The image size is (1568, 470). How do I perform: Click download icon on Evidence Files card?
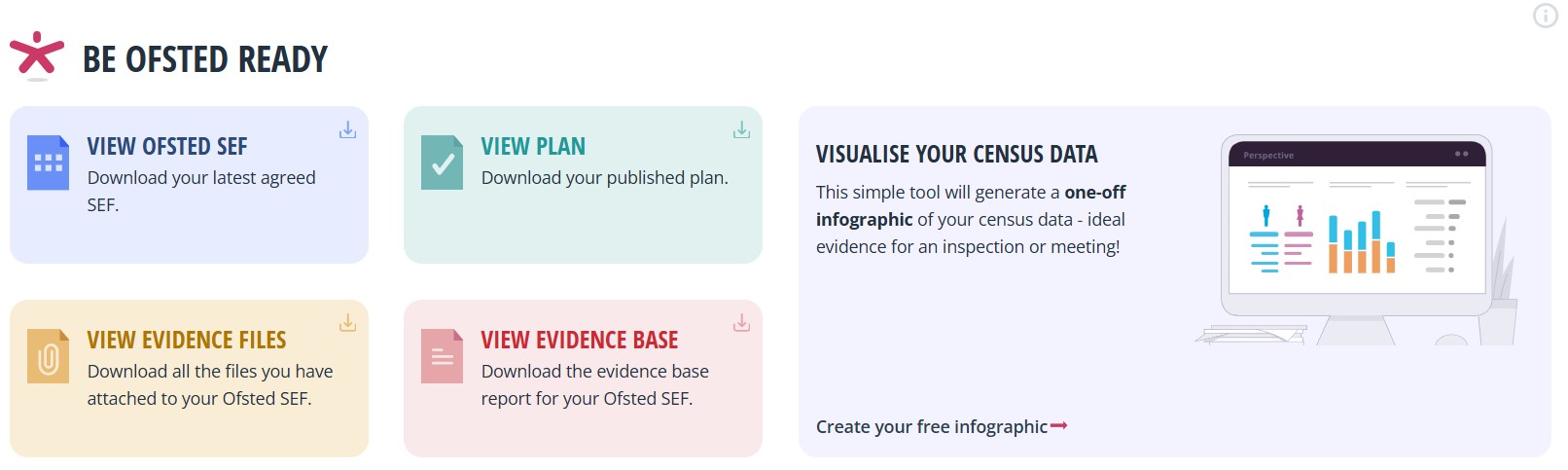(347, 323)
